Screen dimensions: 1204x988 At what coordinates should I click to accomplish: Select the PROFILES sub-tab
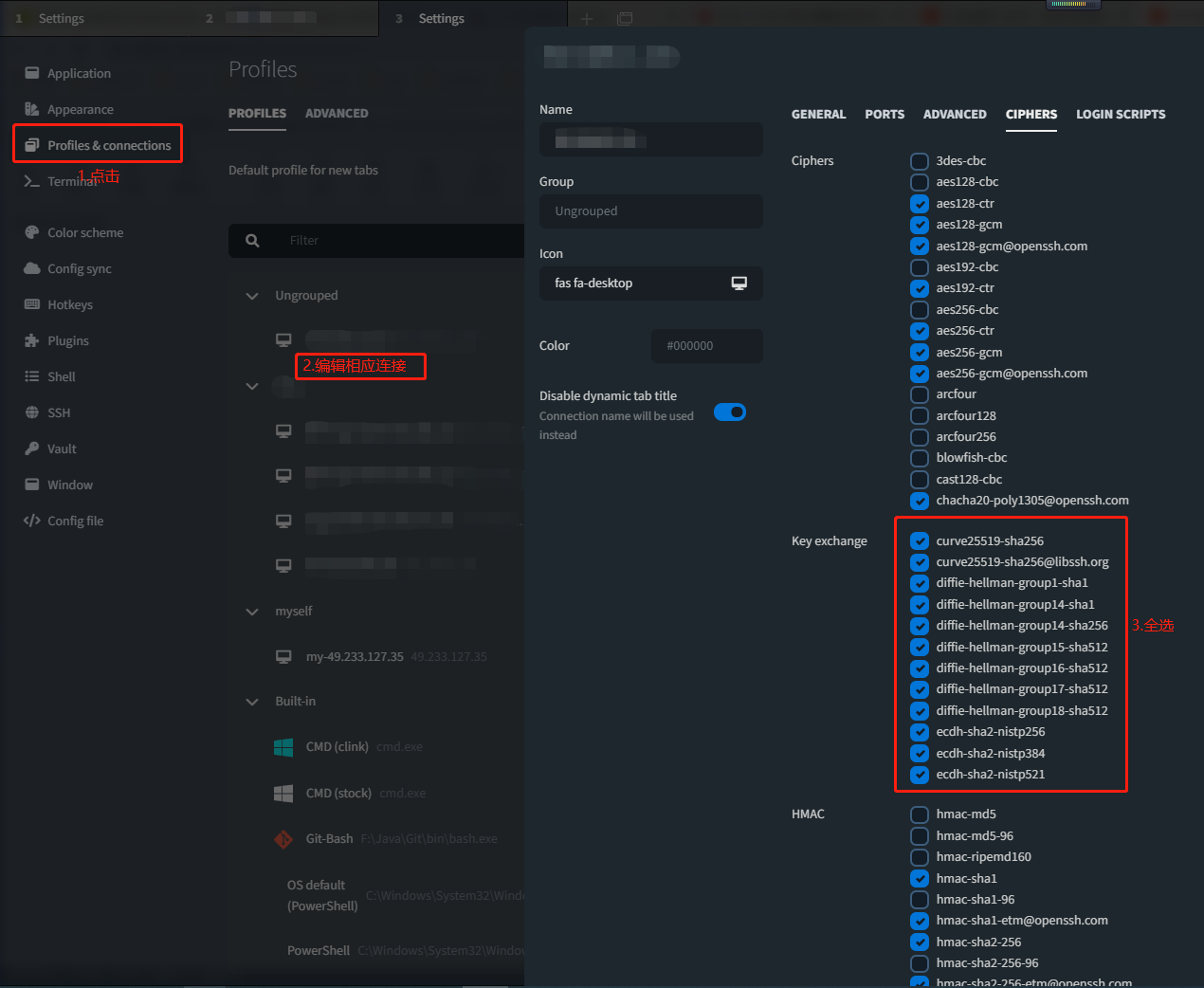click(x=257, y=113)
